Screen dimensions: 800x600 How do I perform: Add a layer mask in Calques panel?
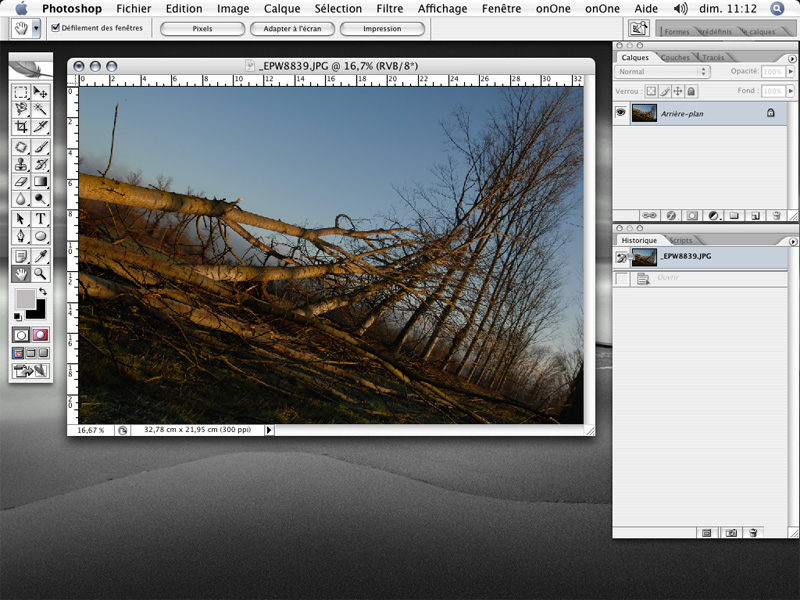point(692,216)
